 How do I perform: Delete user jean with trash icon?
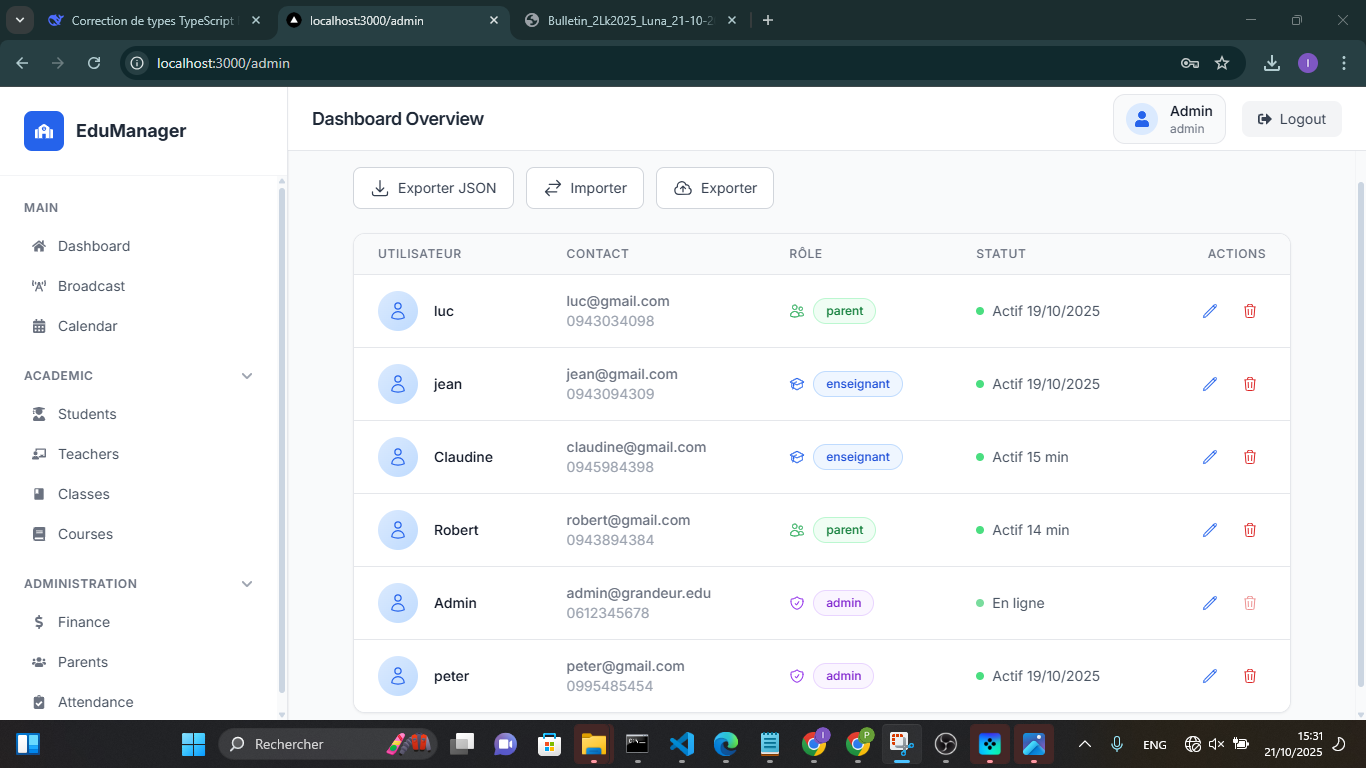[x=1249, y=384]
